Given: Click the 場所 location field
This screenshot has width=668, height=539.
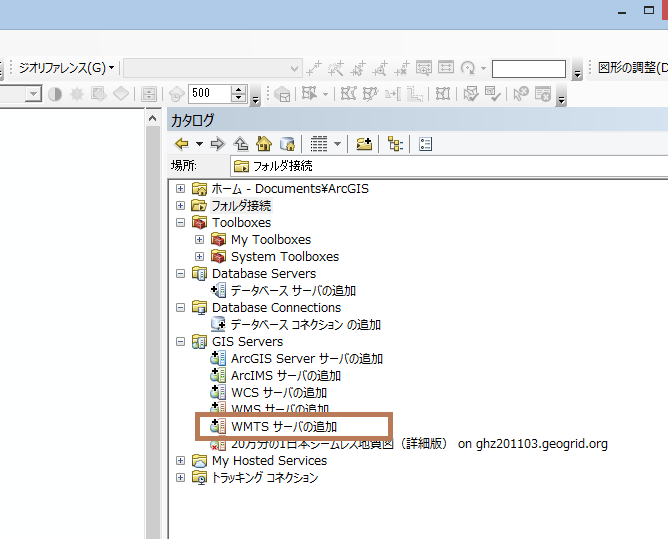Looking at the screenshot, I should (449, 166).
